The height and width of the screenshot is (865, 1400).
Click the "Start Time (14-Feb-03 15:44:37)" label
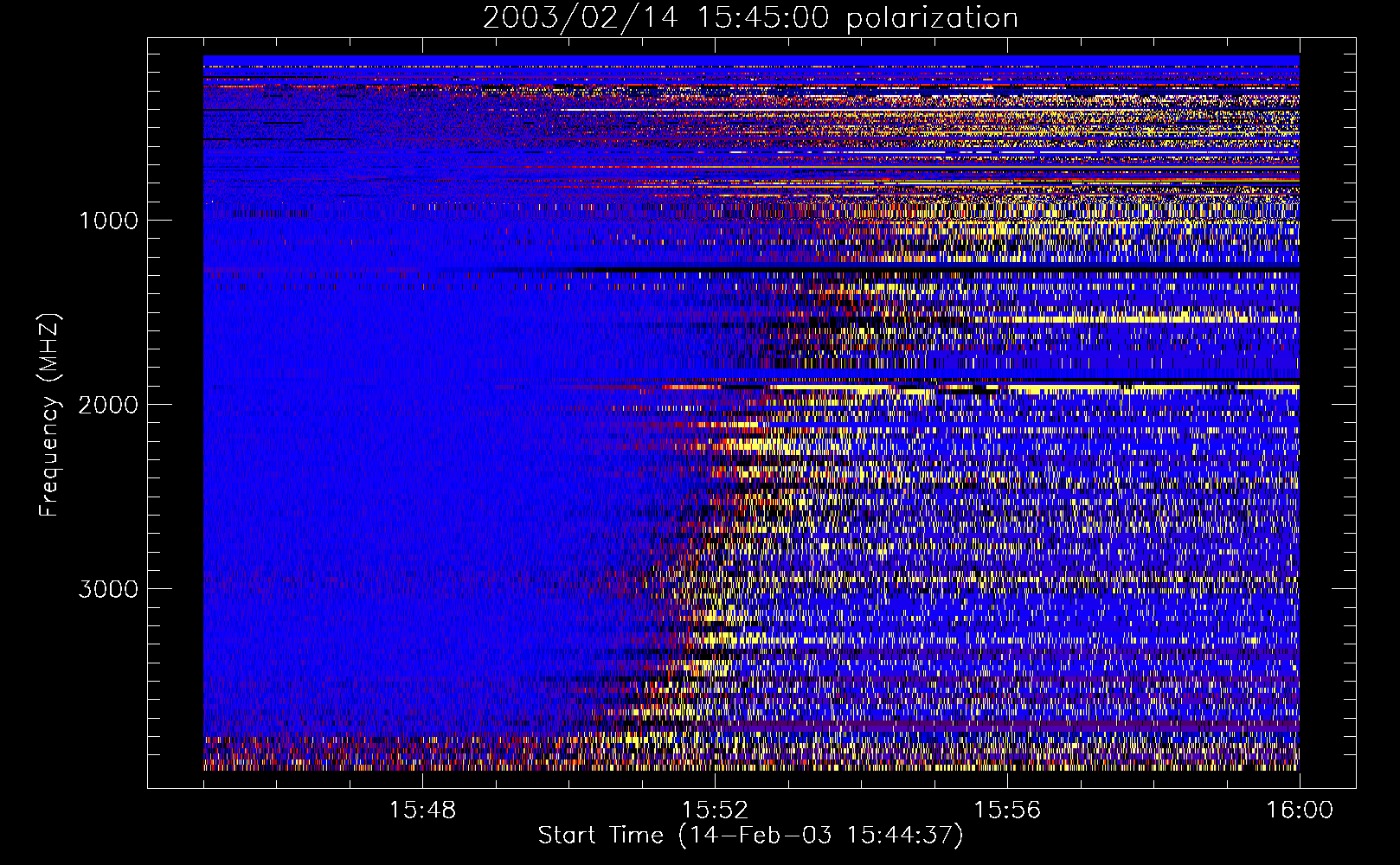coord(750,836)
